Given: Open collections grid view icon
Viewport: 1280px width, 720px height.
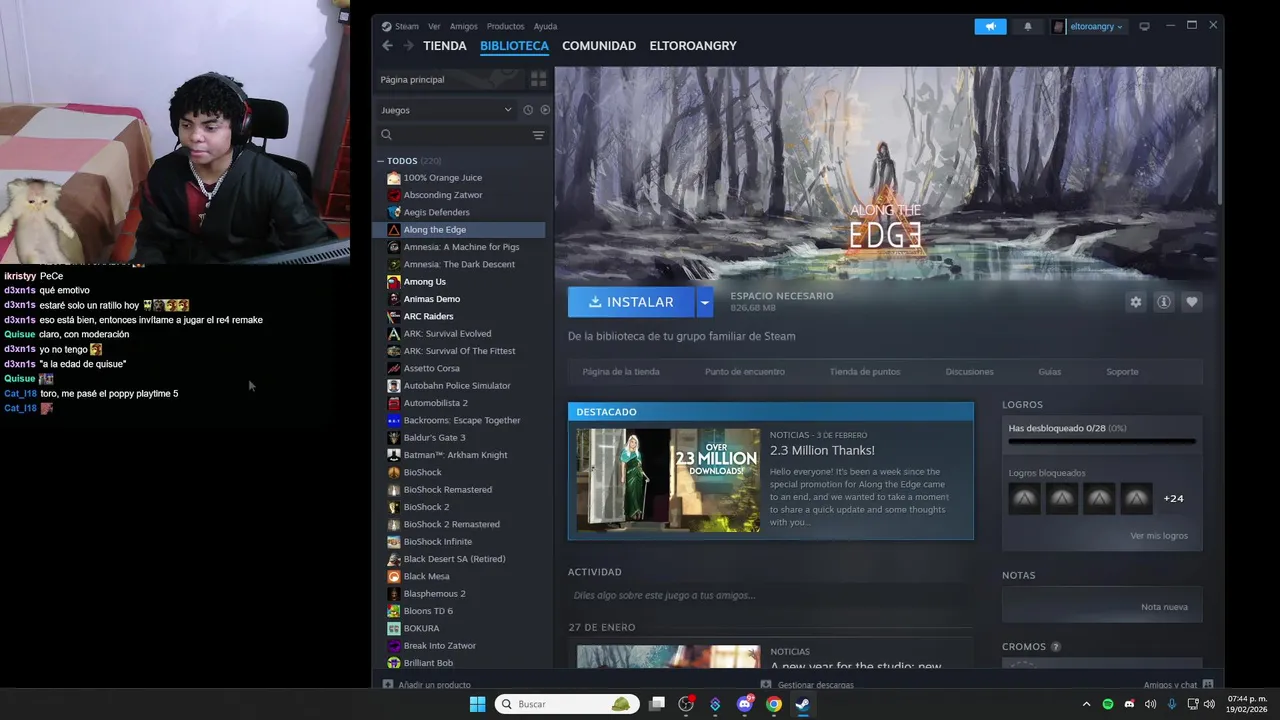Looking at the screenshot, I should click(x=538, y=79).
